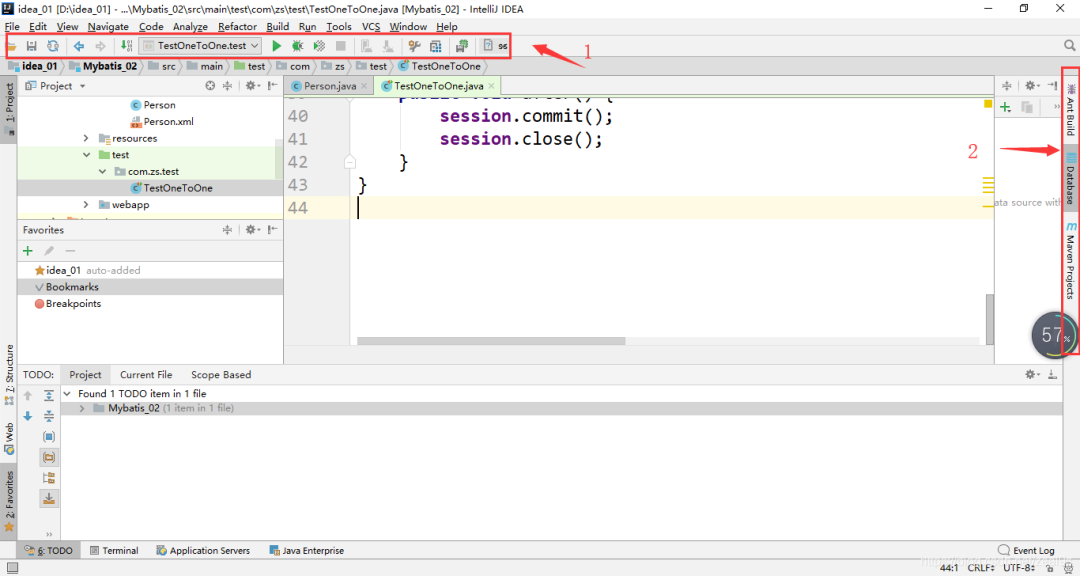Switch to the Person.java editor tab
The image size is (1080, 576).
[x=330, y=86]
